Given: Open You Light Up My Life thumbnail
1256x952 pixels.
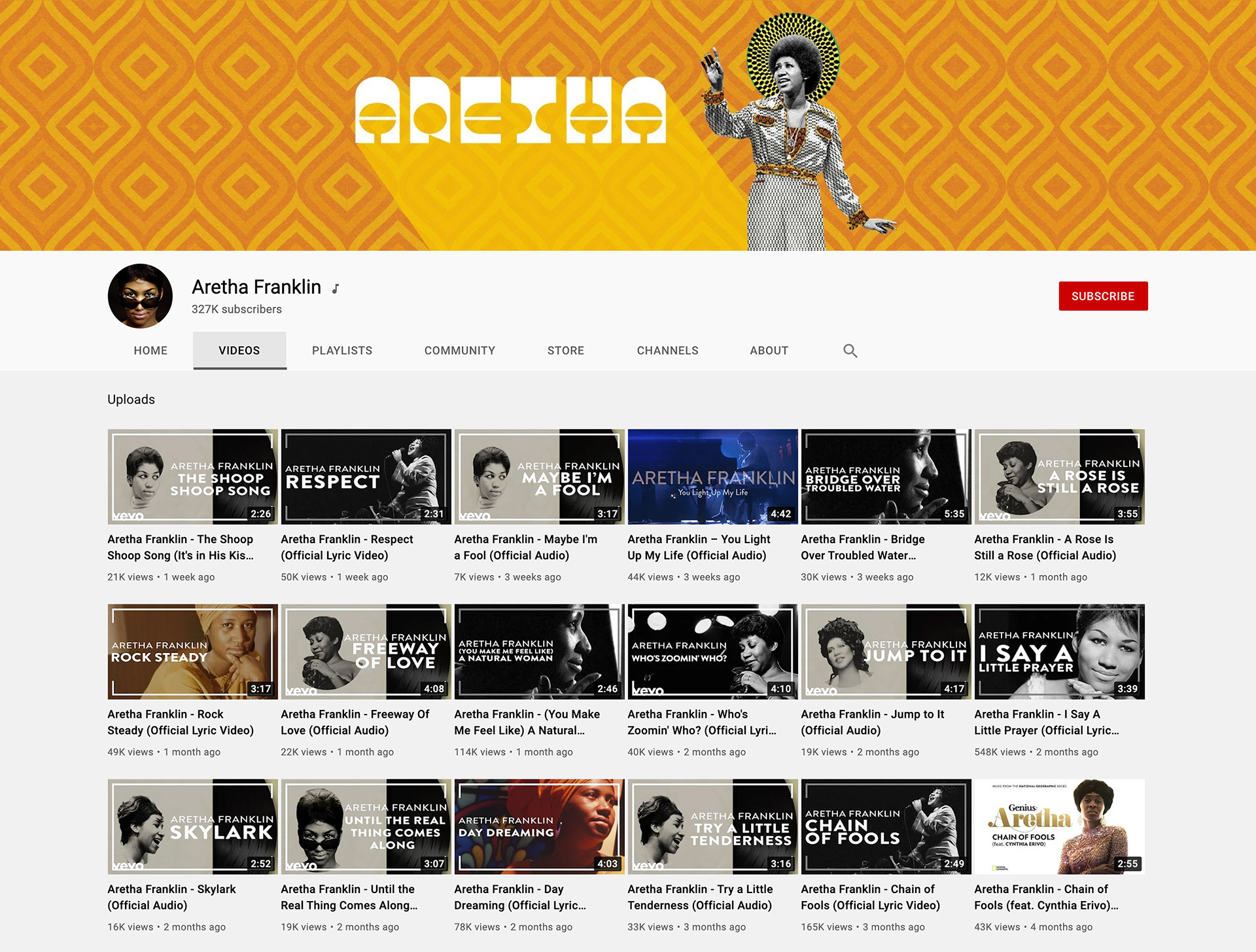Looking at the screenshot, I should [712, 476].
